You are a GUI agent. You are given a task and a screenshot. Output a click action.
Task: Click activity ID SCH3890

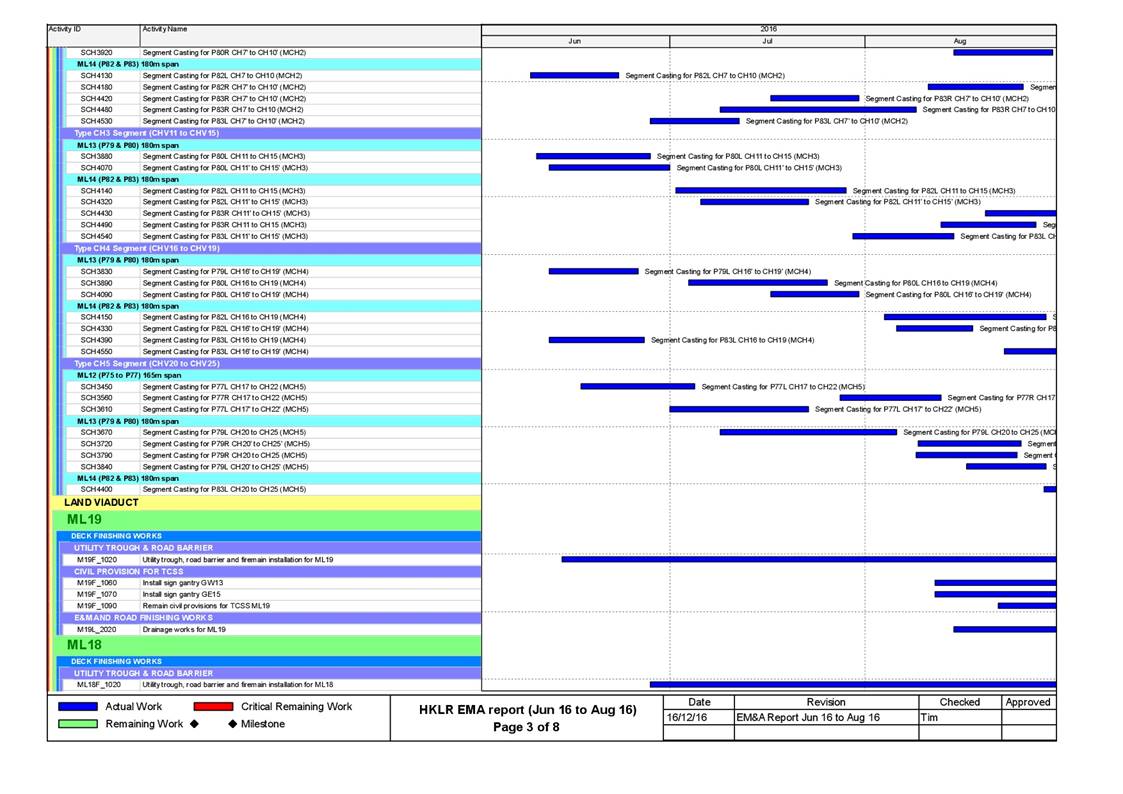96,283
